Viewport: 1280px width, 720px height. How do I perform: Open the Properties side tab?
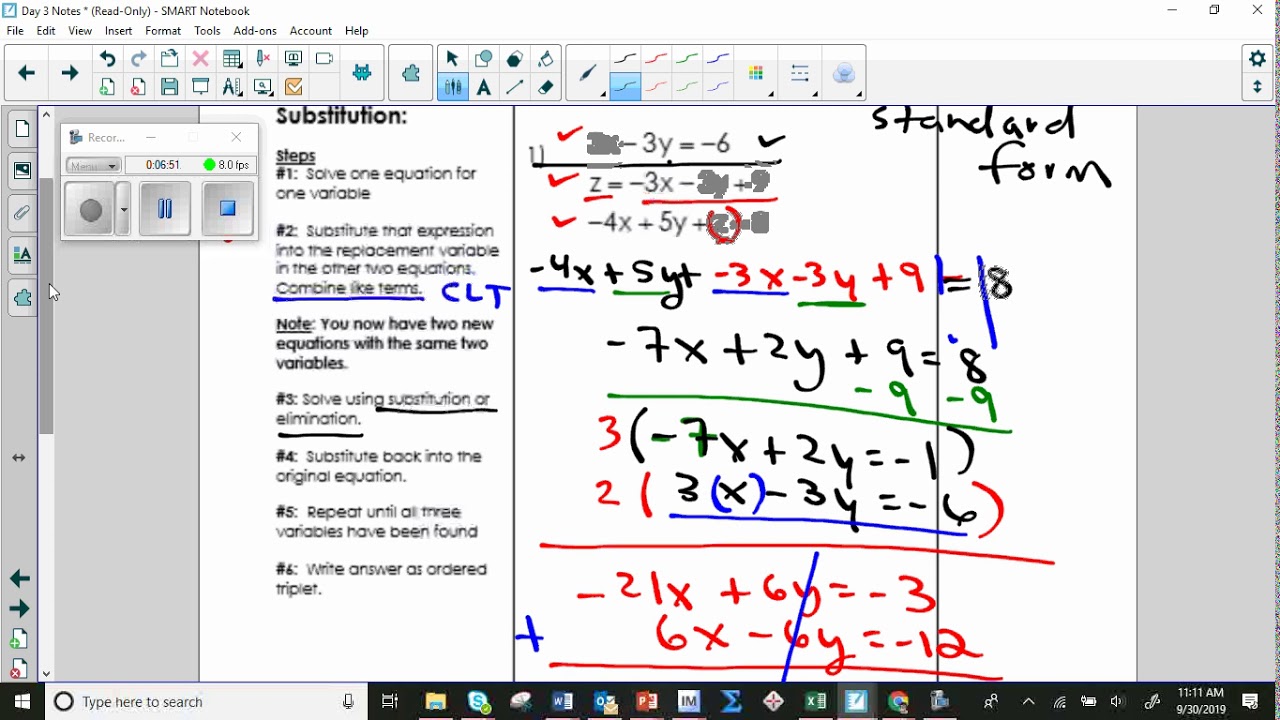click(22, 255)
